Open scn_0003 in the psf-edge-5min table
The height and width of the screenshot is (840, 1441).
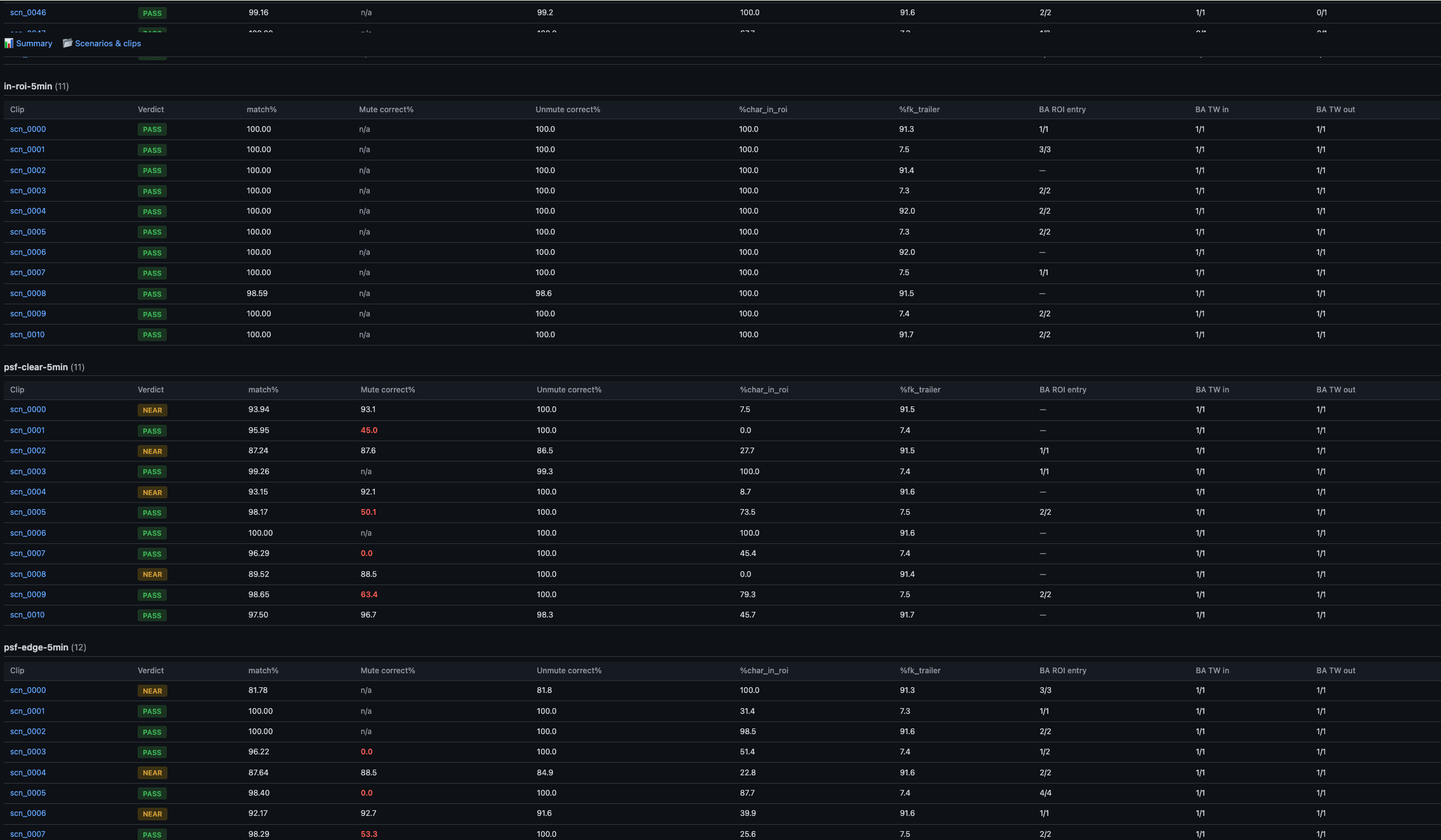click(x=28, y=752)
